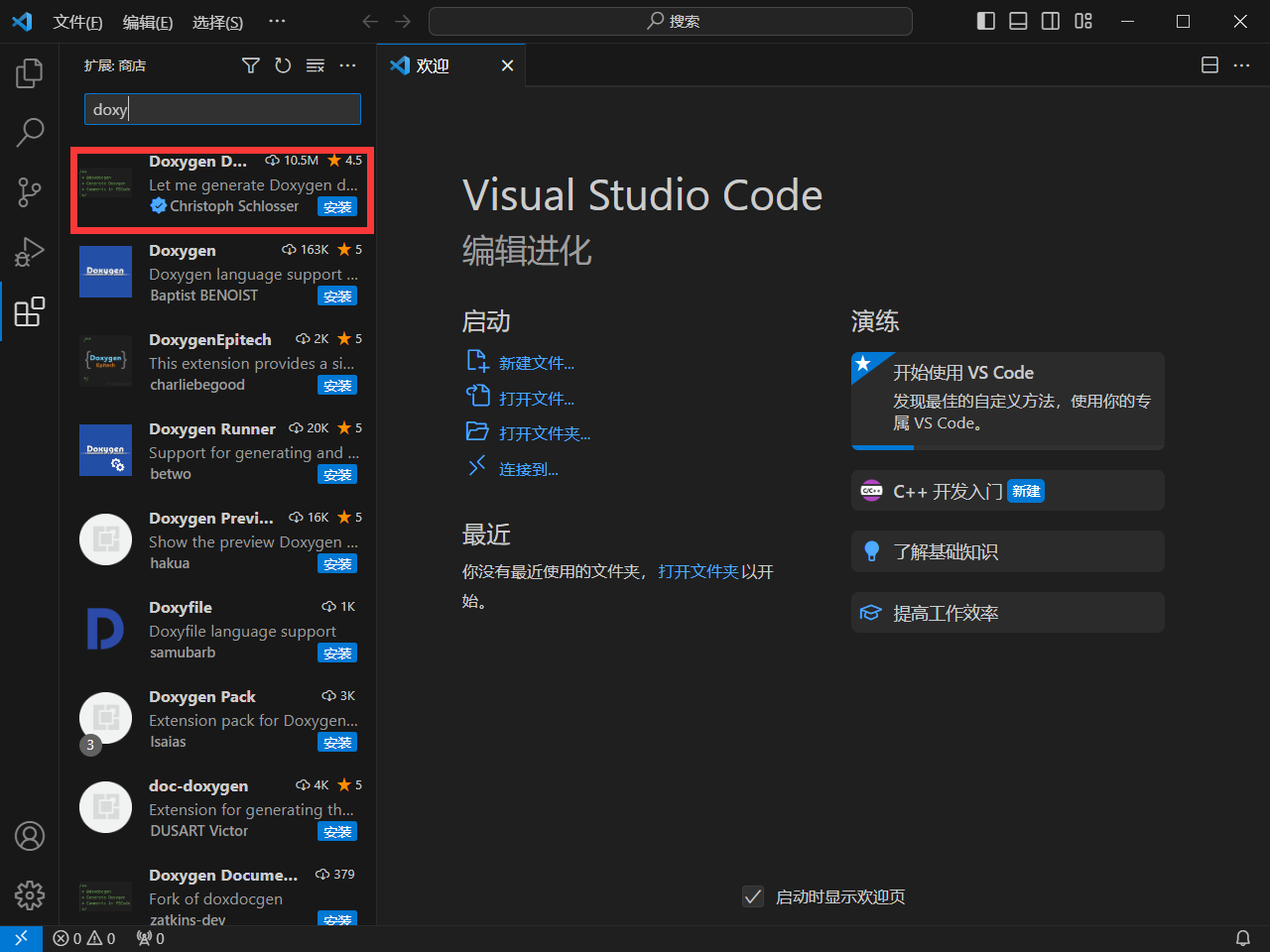The width and height of the screenshot is (1270, 952).
Task: Refresh the extensions list
Action: click(x=283, y=65)
